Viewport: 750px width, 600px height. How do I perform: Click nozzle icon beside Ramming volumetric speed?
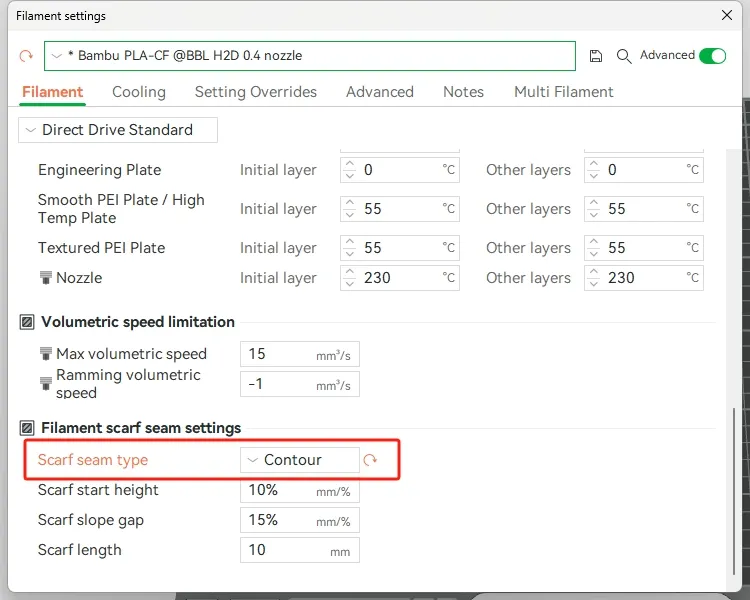click(x=45, y=383)
